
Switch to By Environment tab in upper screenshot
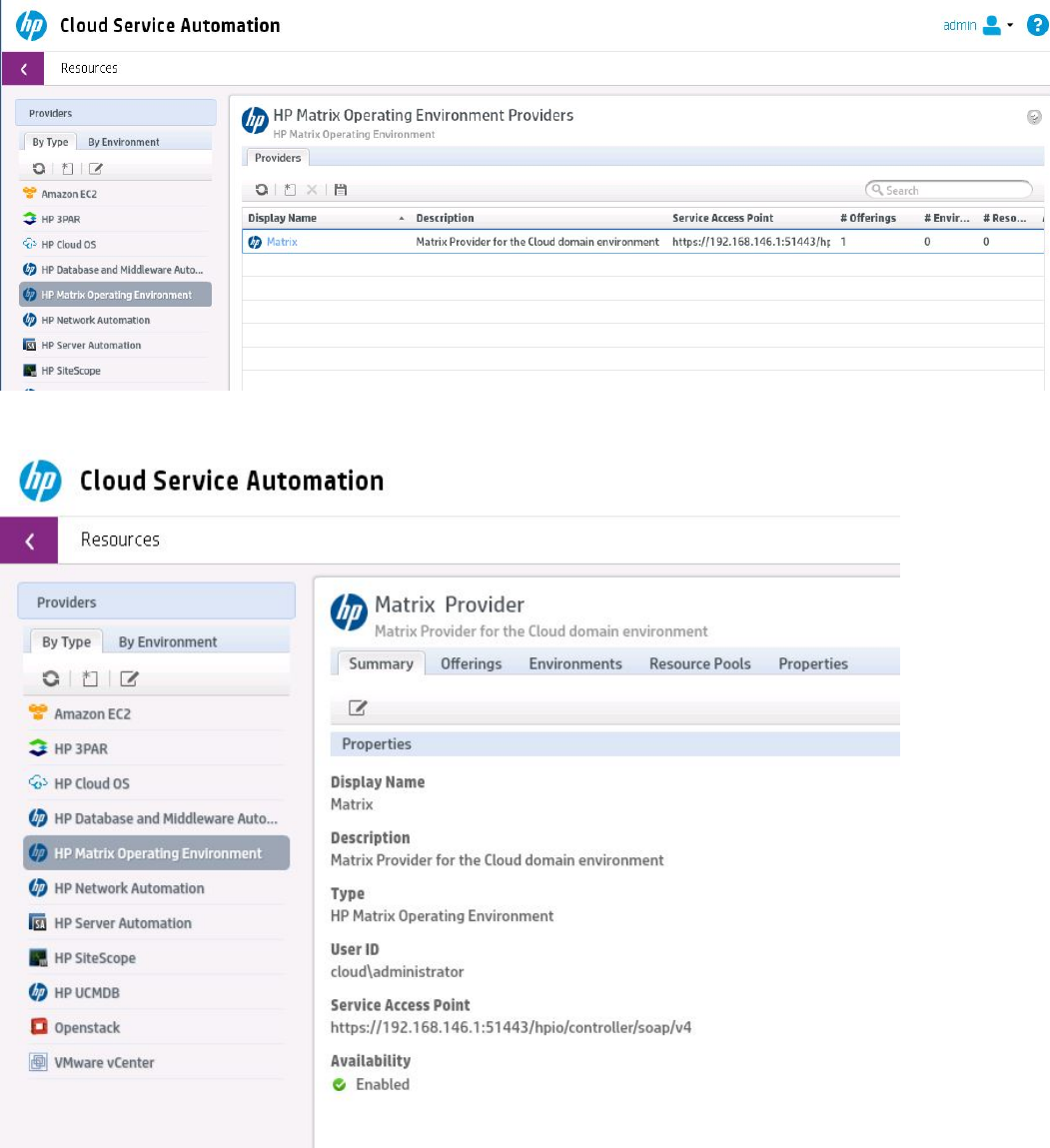[123, 142]
